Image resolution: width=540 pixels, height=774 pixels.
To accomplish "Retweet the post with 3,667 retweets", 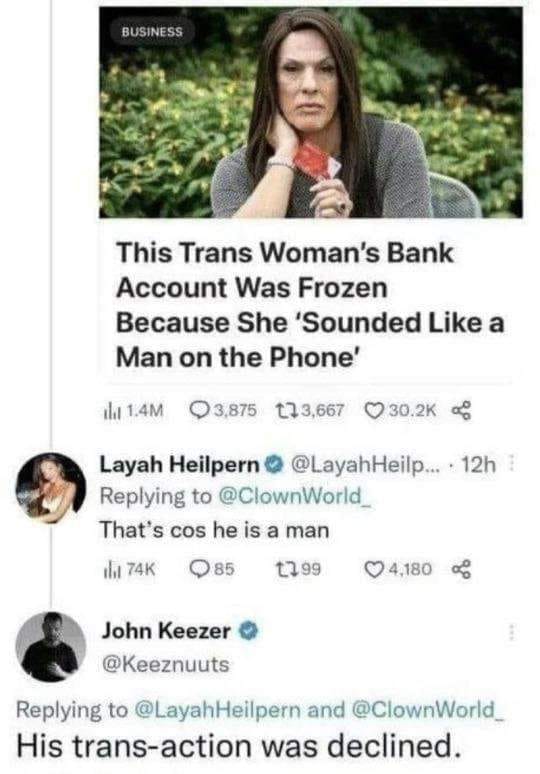I will [x=282, y=410].
